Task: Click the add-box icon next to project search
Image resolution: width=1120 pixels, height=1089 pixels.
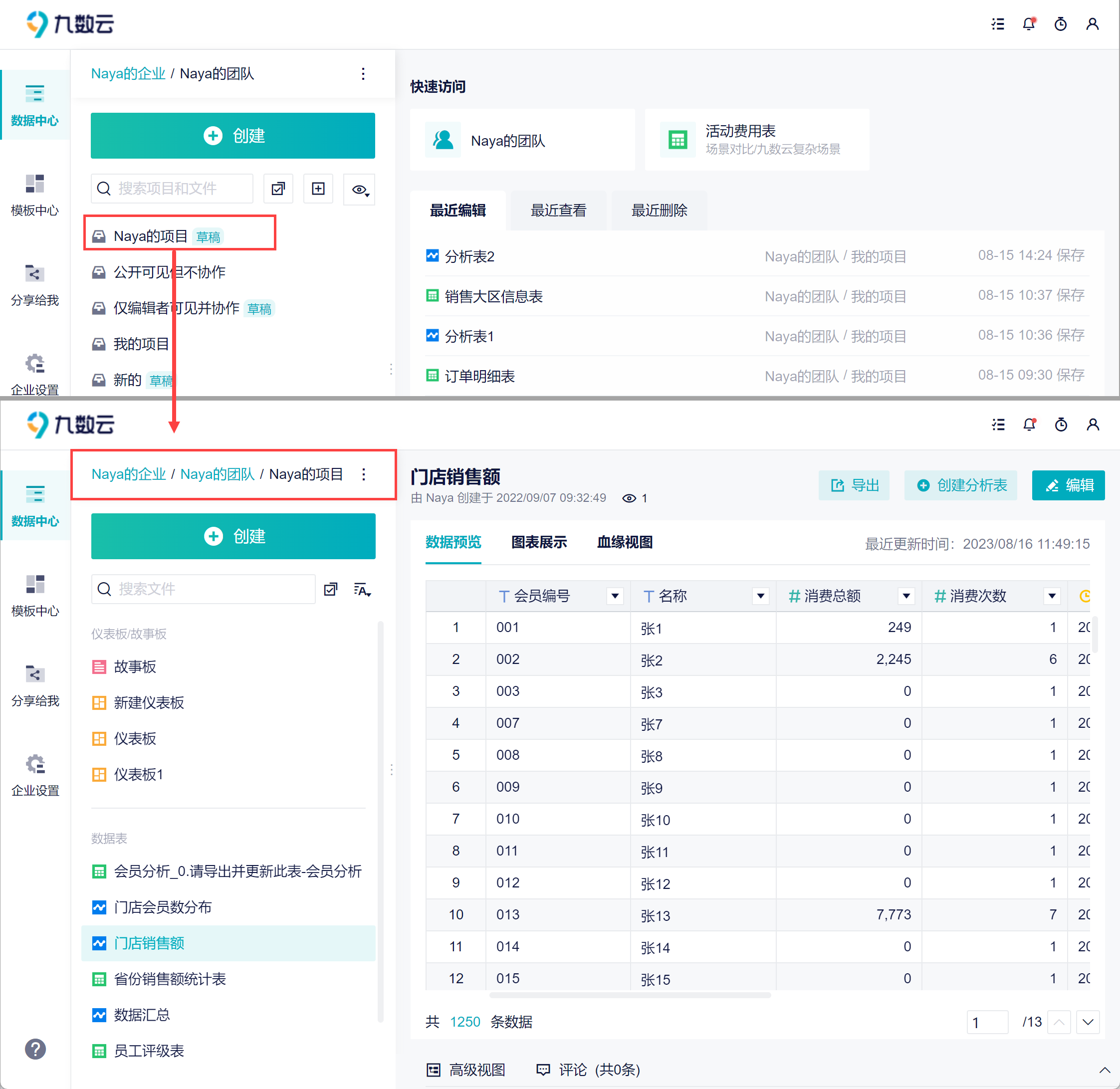Action: coord(319,189)
